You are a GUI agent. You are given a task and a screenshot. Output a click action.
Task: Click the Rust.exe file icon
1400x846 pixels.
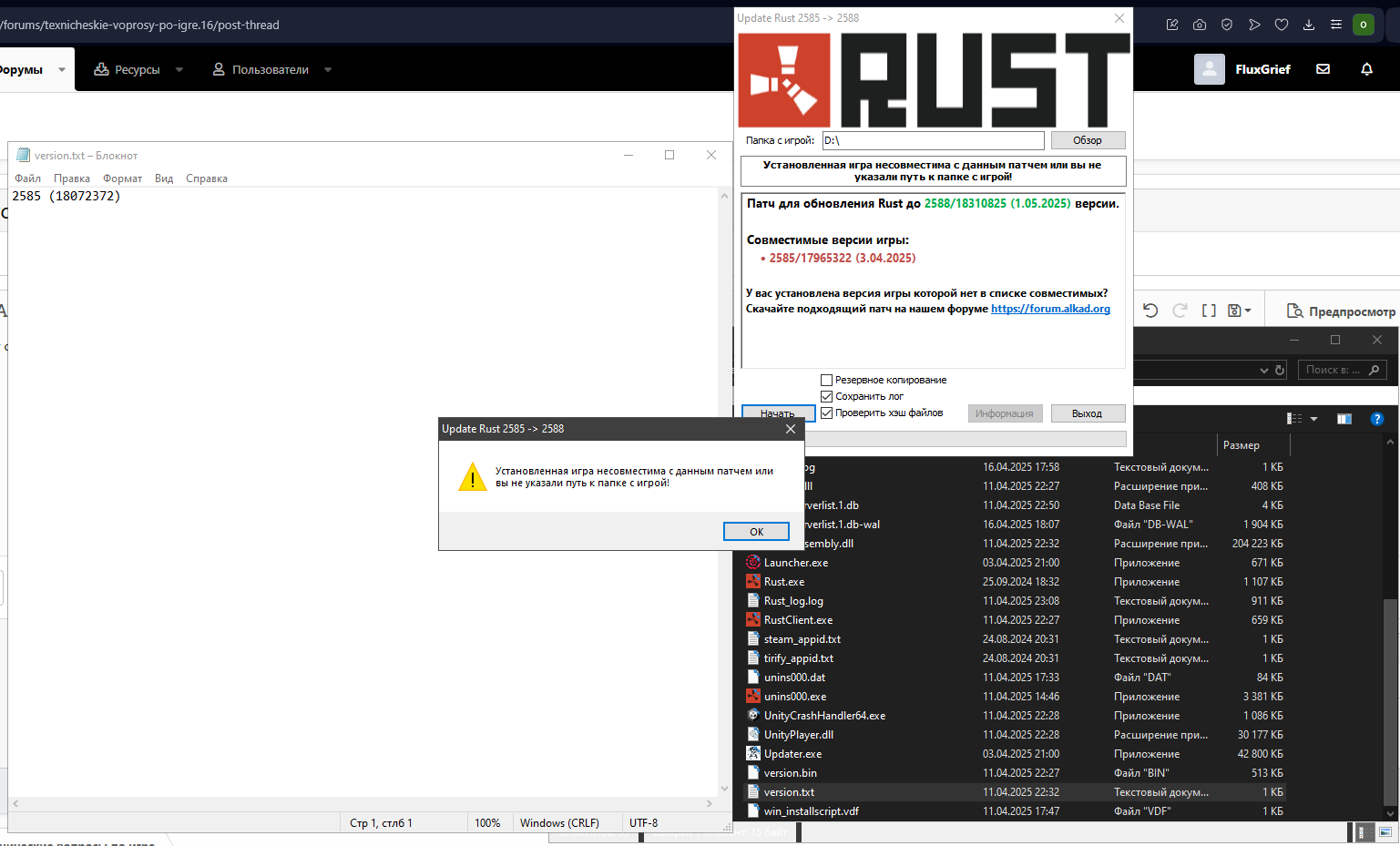point(753,581)
